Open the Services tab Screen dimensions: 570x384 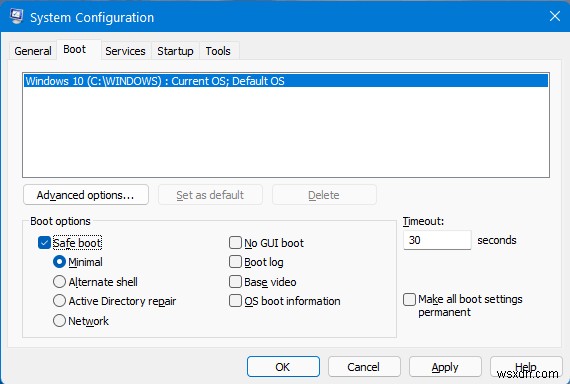pos(125,51)
